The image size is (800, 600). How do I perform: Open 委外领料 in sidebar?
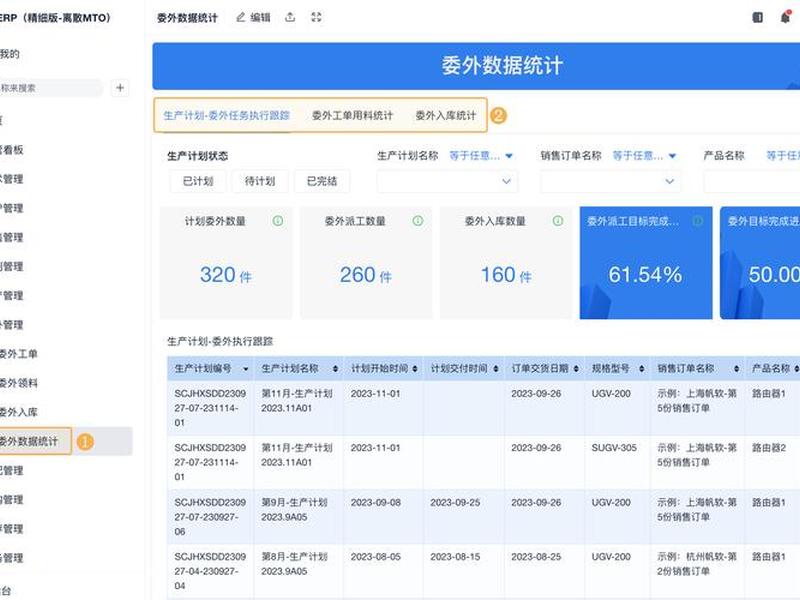[x=19, y=383]
